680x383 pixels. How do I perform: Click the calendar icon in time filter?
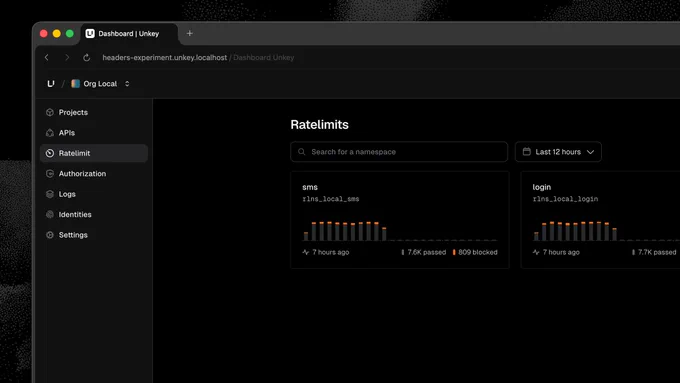tap(526, 152)
